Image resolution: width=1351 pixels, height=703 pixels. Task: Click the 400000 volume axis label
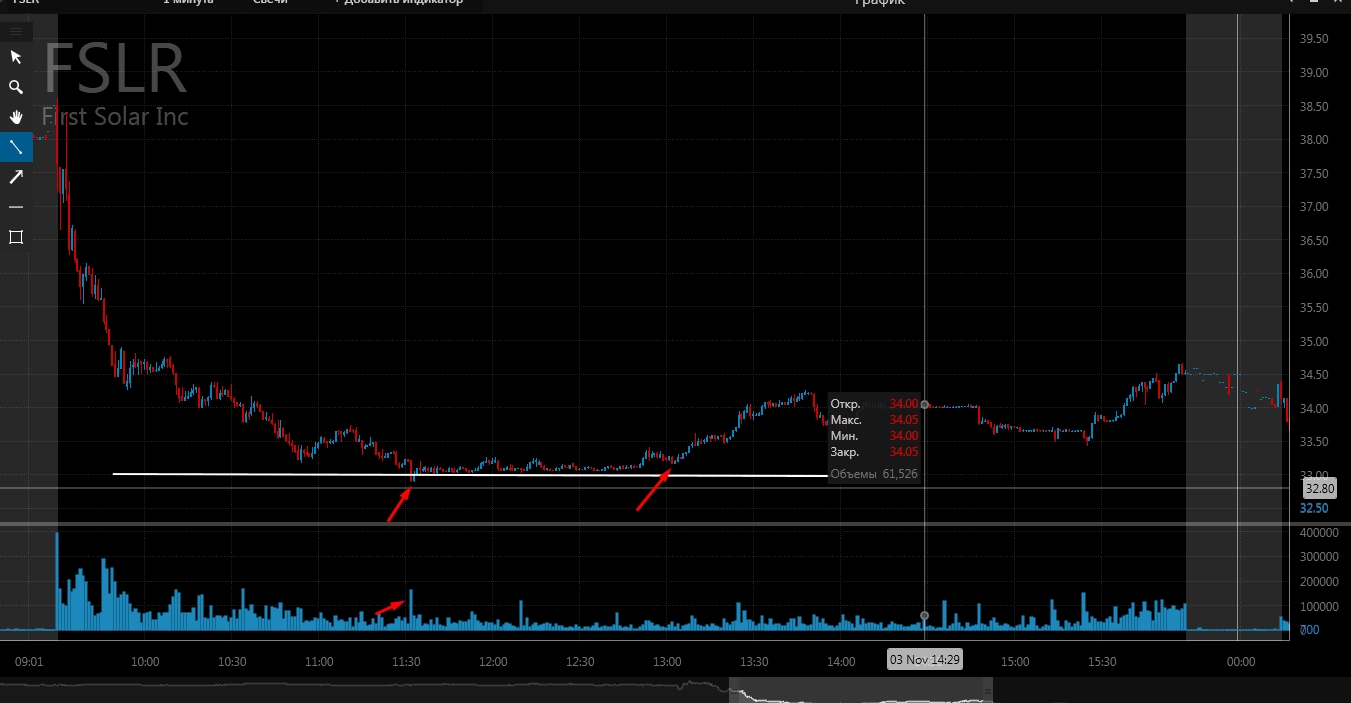tap(1318, 533)
